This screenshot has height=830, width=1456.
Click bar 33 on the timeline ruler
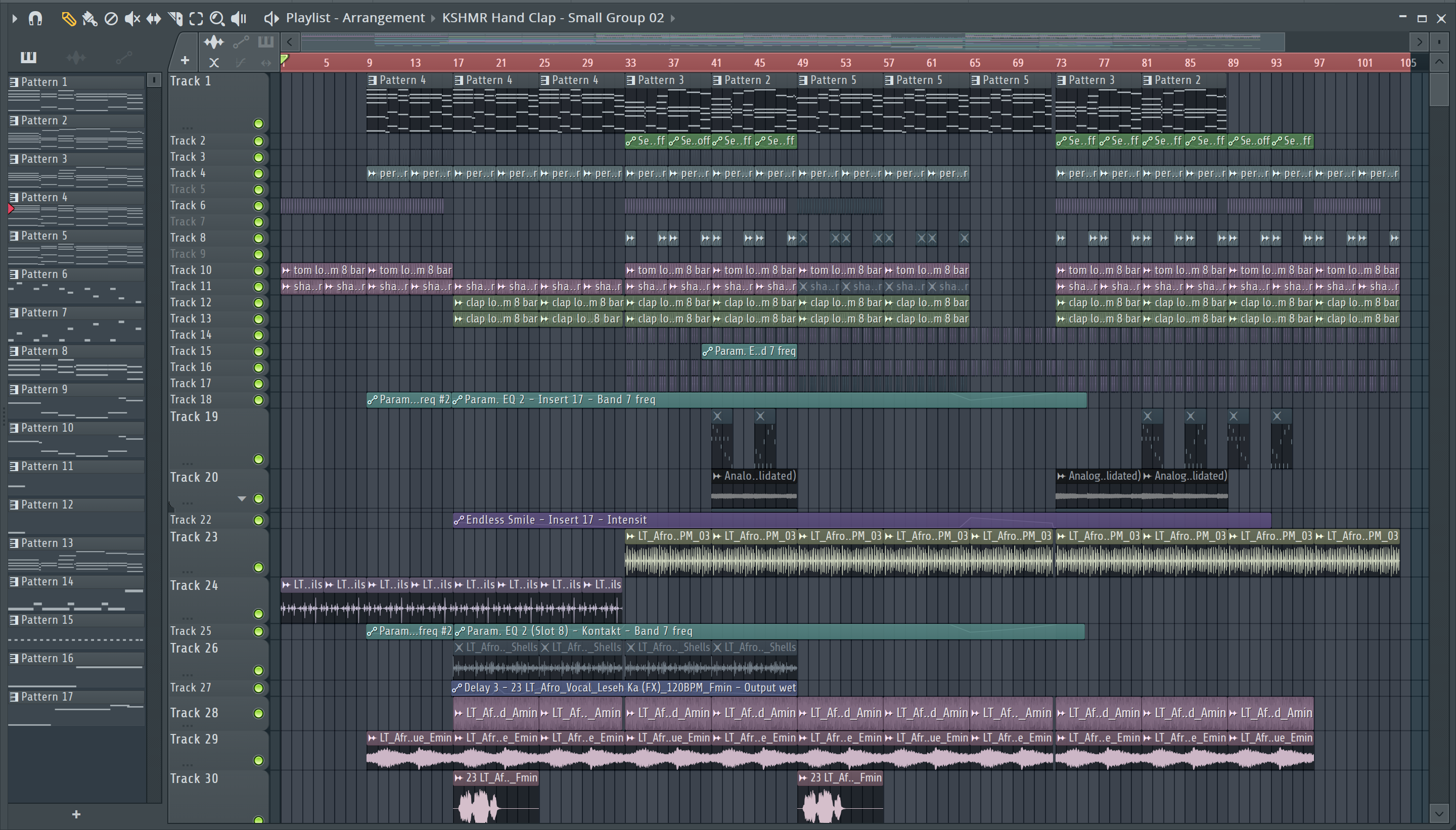click(630, 63)
